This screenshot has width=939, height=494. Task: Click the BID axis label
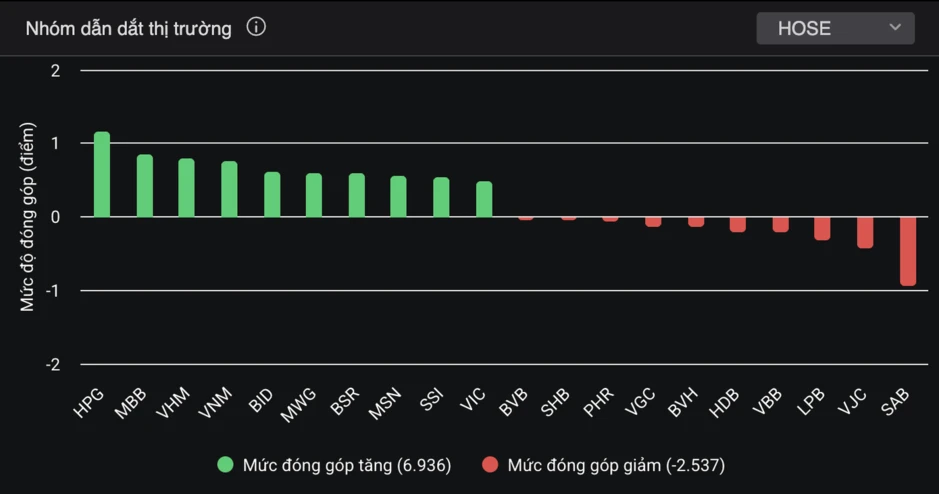tap(261, 401)
